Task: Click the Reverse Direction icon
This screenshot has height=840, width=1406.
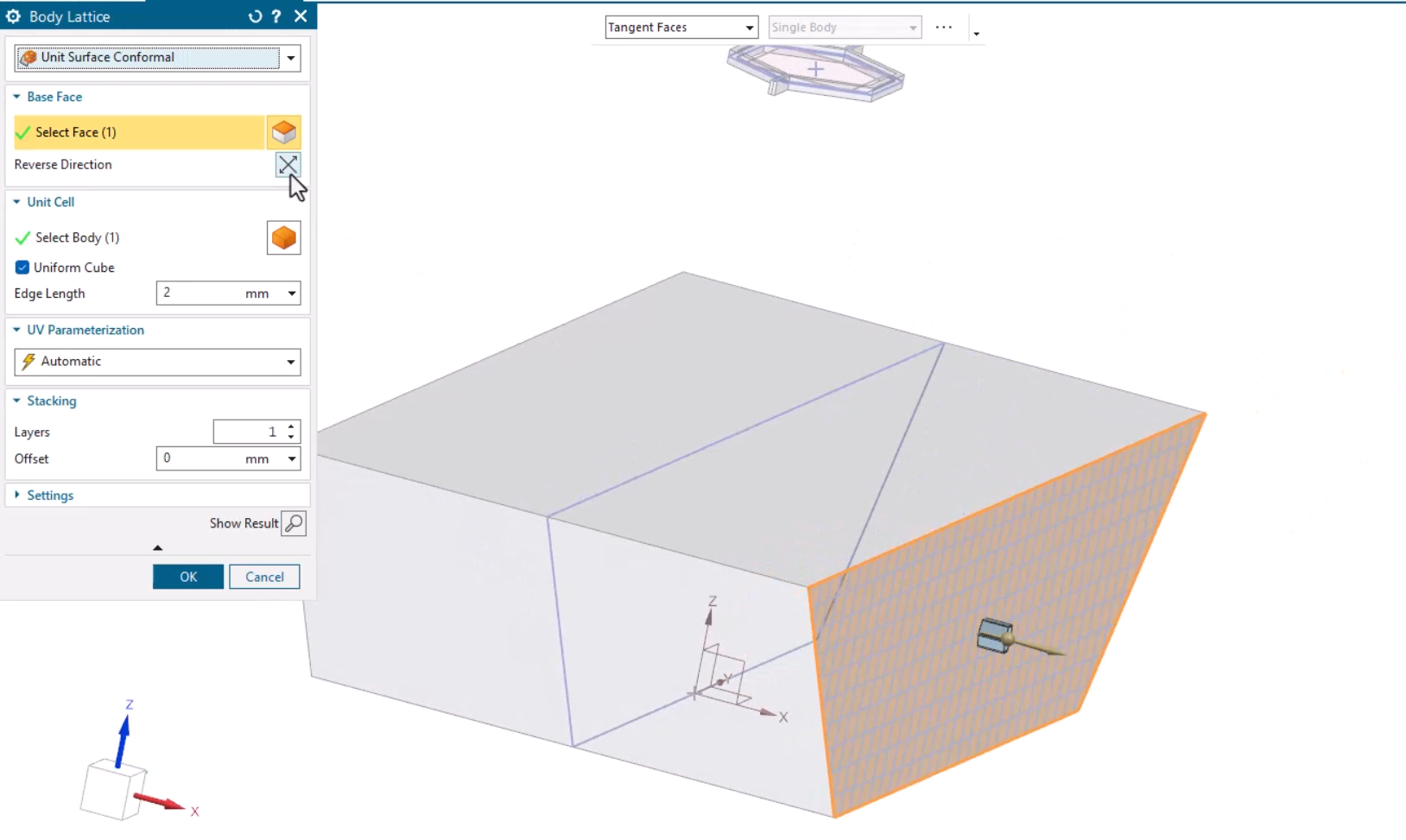Action: (x=288, y=165)
